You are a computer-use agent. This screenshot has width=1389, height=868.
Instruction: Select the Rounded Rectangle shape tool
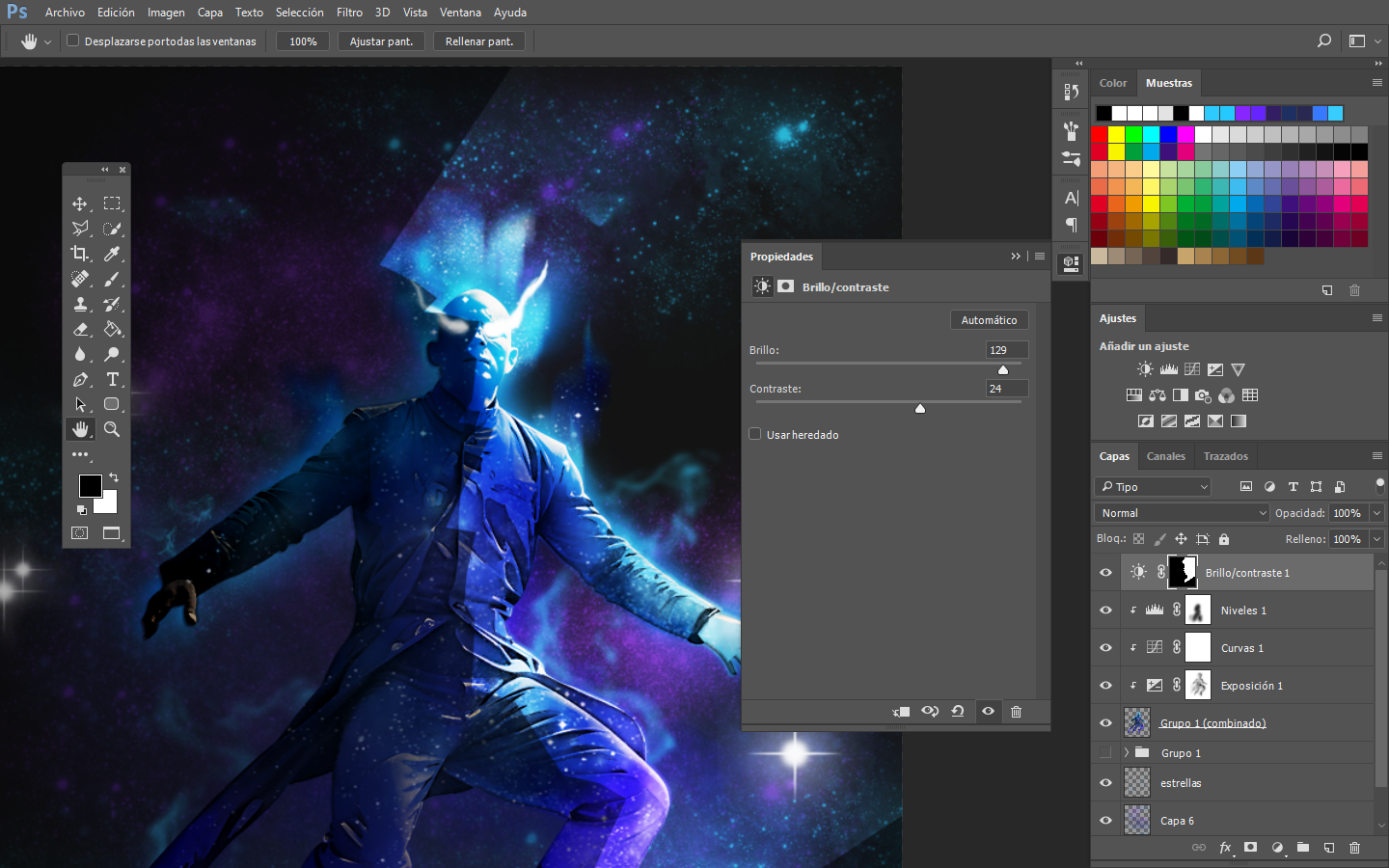pyautogui.click(x=112, y=404)
